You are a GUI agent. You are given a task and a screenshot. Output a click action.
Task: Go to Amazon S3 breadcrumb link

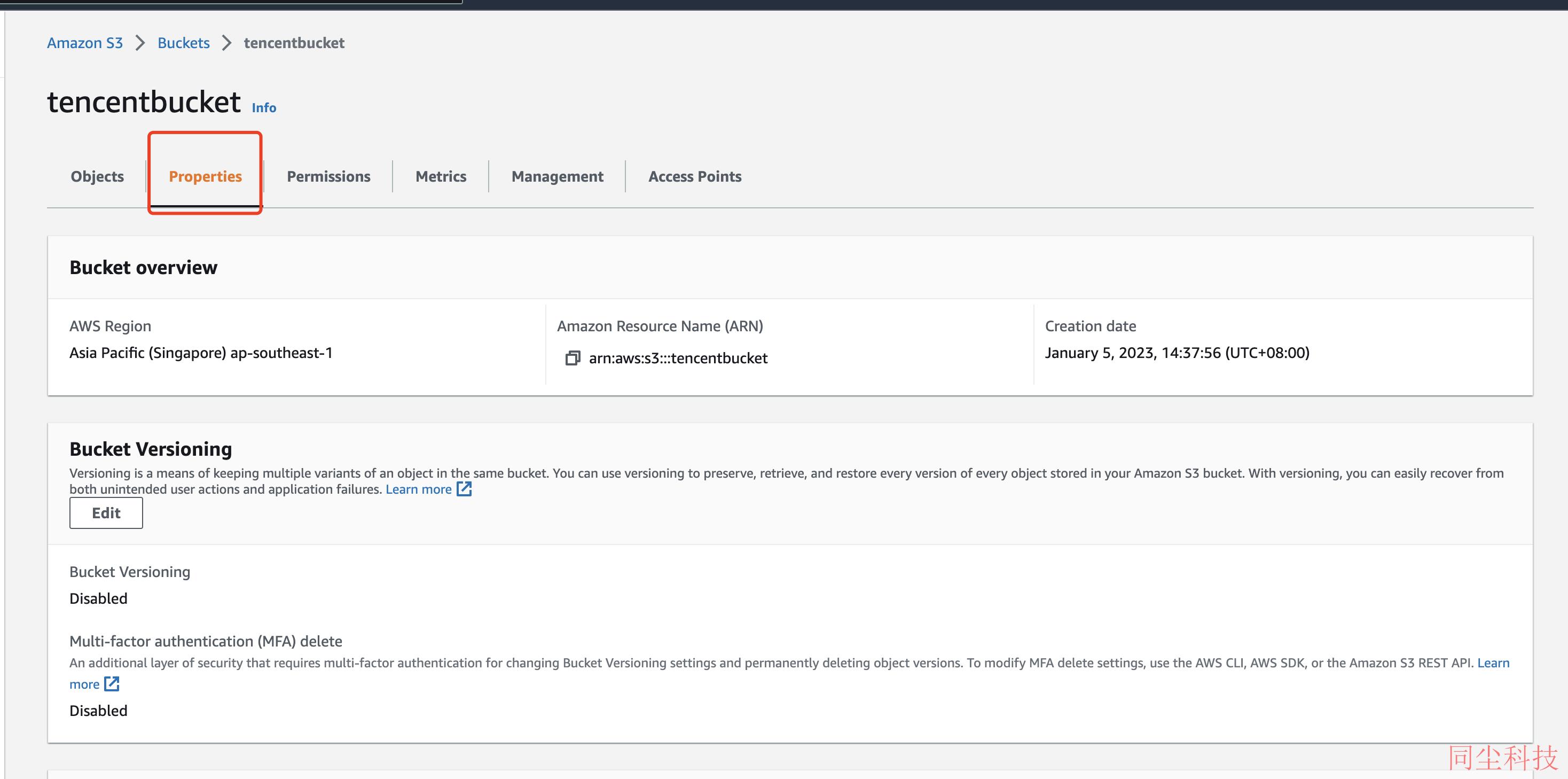click(84, 43)
